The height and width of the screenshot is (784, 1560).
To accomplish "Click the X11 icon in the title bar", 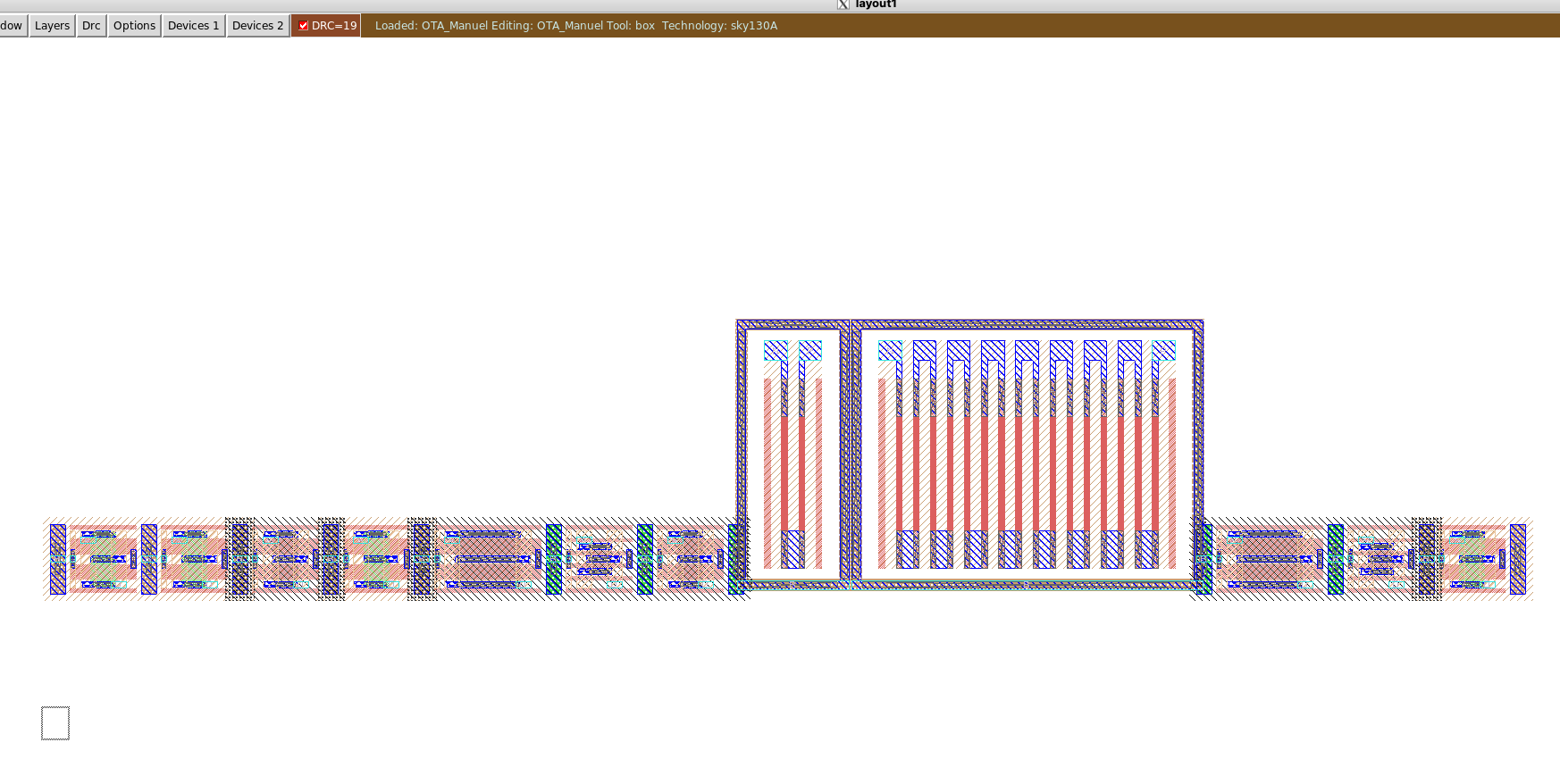I will [843, 4].
